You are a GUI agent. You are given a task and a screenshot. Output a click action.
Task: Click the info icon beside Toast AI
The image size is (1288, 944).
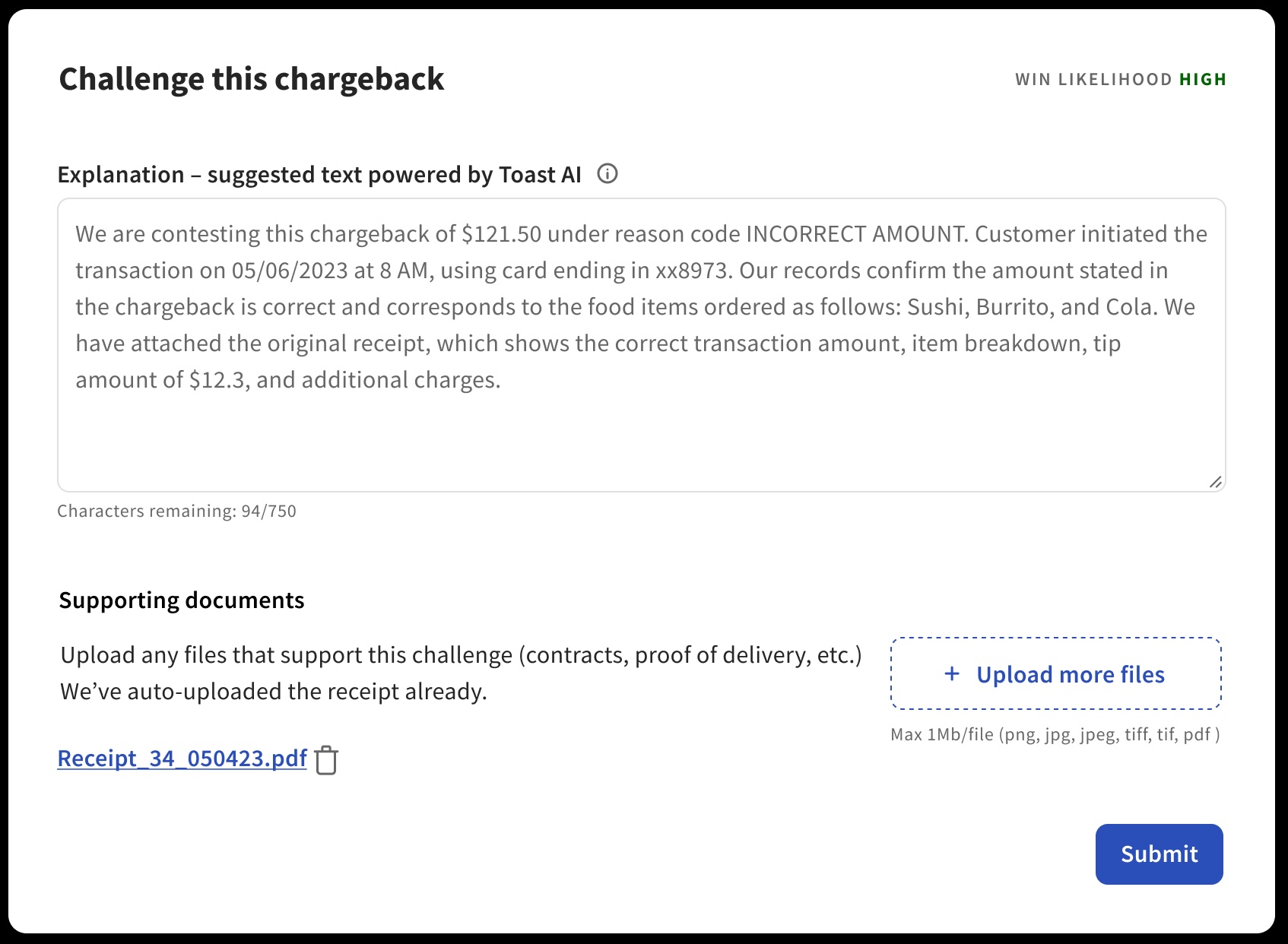coord(607,174)
